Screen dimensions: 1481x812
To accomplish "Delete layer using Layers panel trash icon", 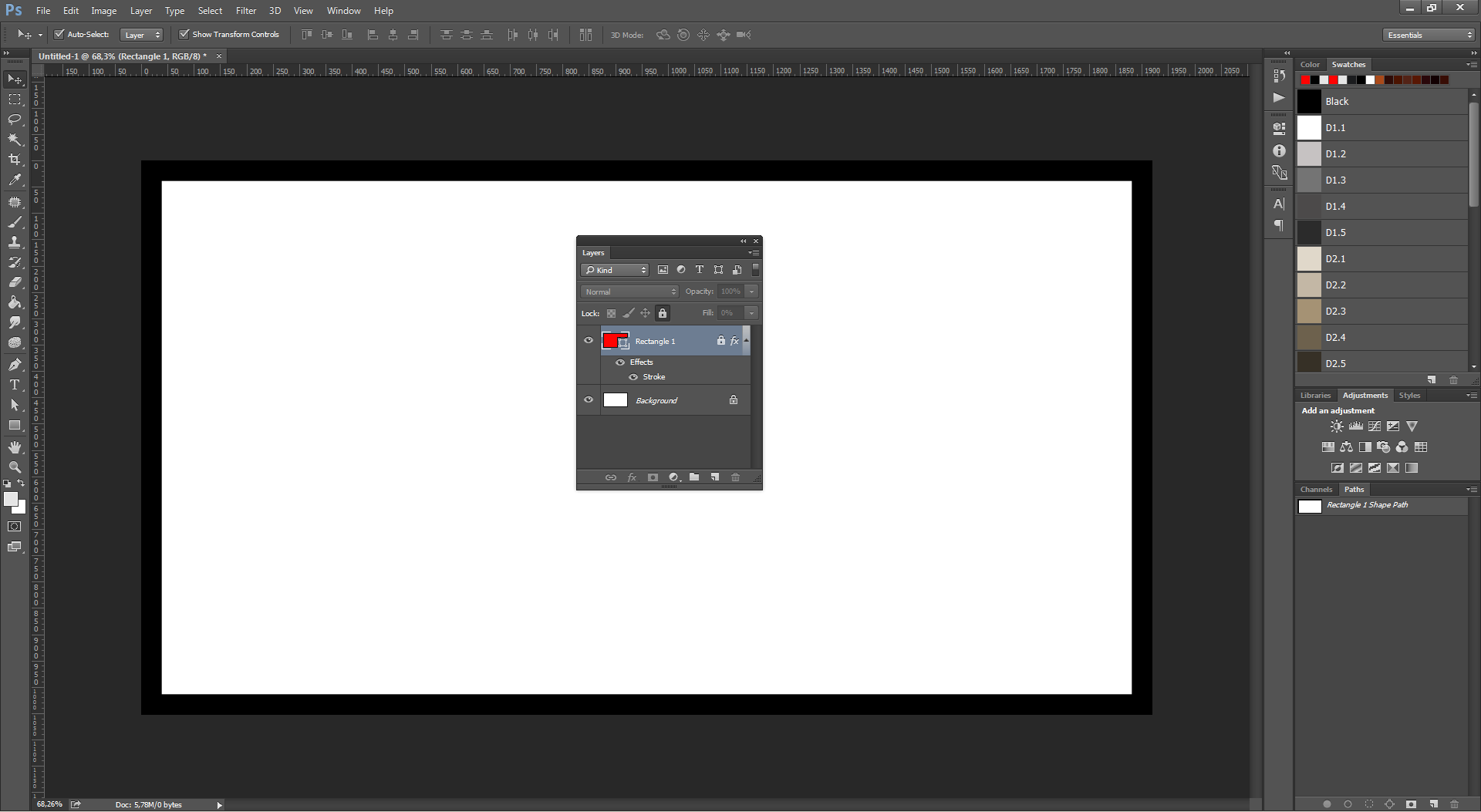I will click(x=735, y=477).
